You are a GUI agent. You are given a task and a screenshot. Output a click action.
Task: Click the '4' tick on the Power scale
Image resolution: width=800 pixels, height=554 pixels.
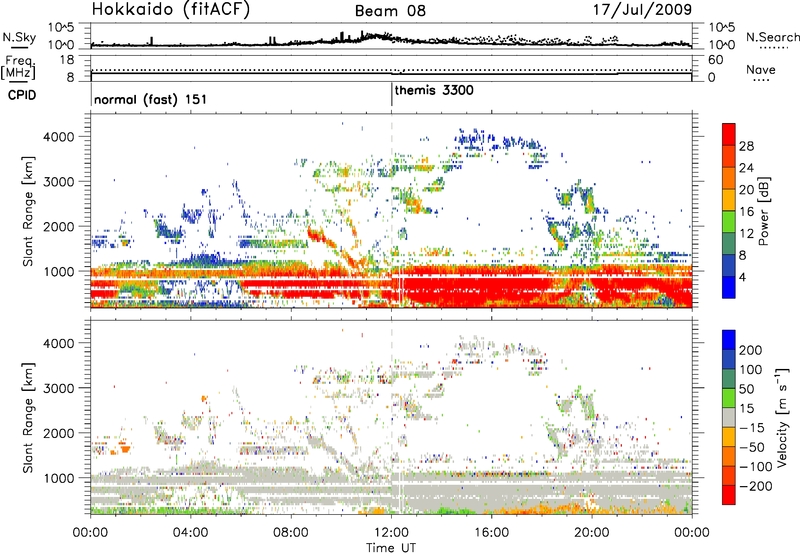point(742,277)
